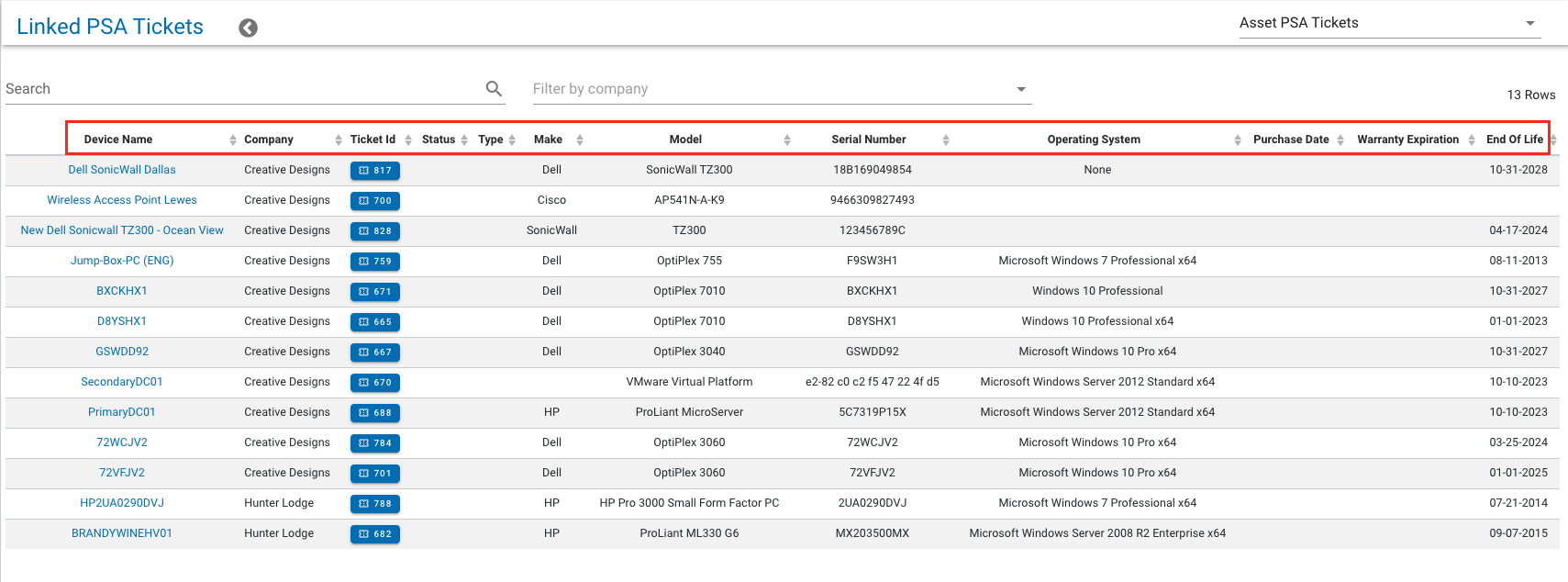Select Hunter Lodge company in HP2UA0290DVJ row

click(279, 503)
